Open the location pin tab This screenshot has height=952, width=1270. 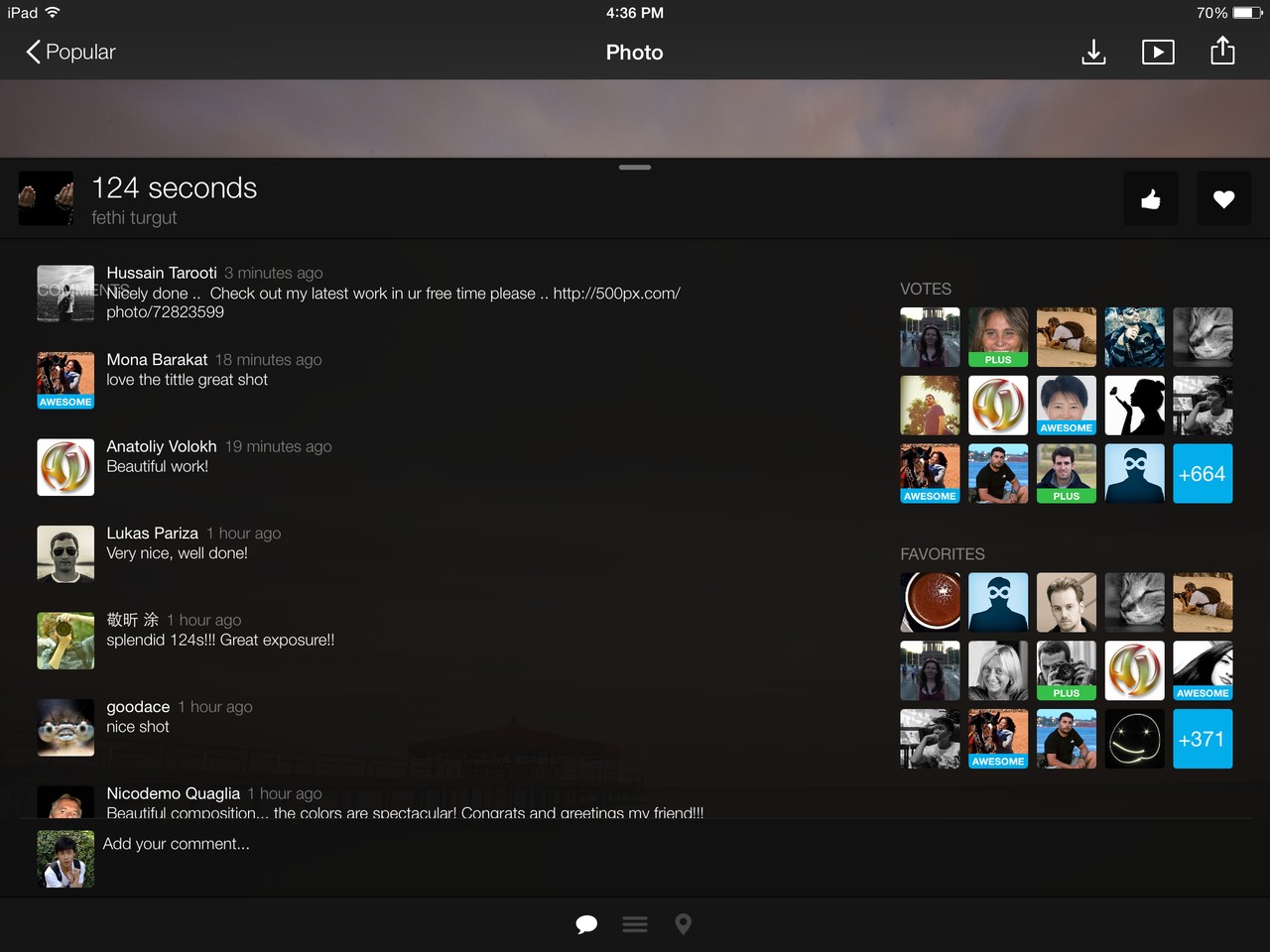tap(683, 924)
